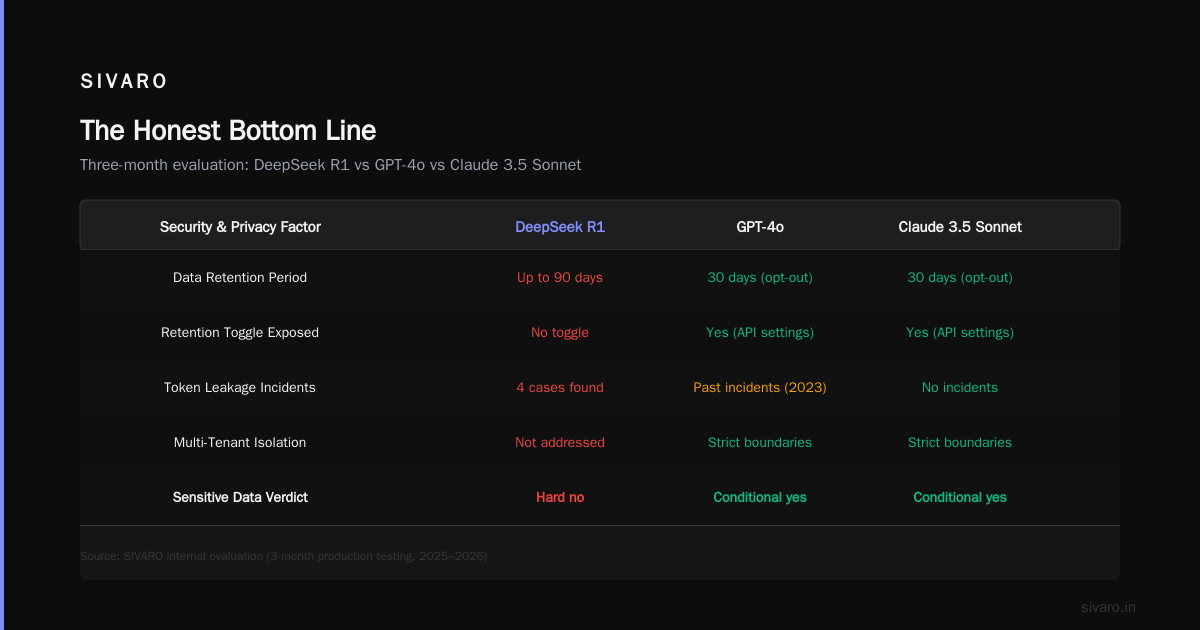Open the sivaro.in link
Viewport: 1200px width, 630px height.
[x=1108, y=607]
